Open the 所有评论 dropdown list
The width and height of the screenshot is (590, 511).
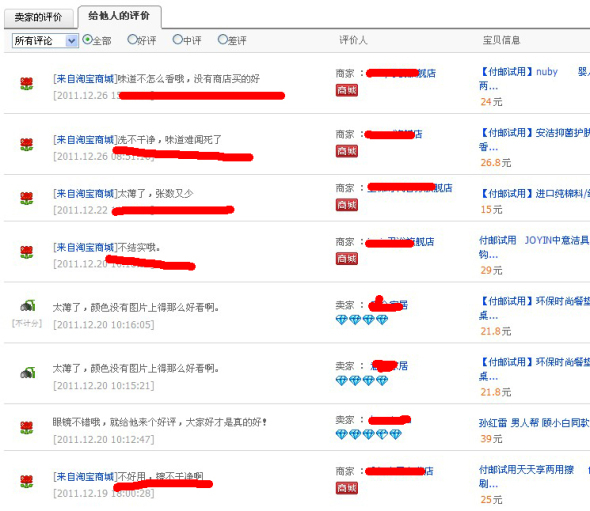click(45, 40)
